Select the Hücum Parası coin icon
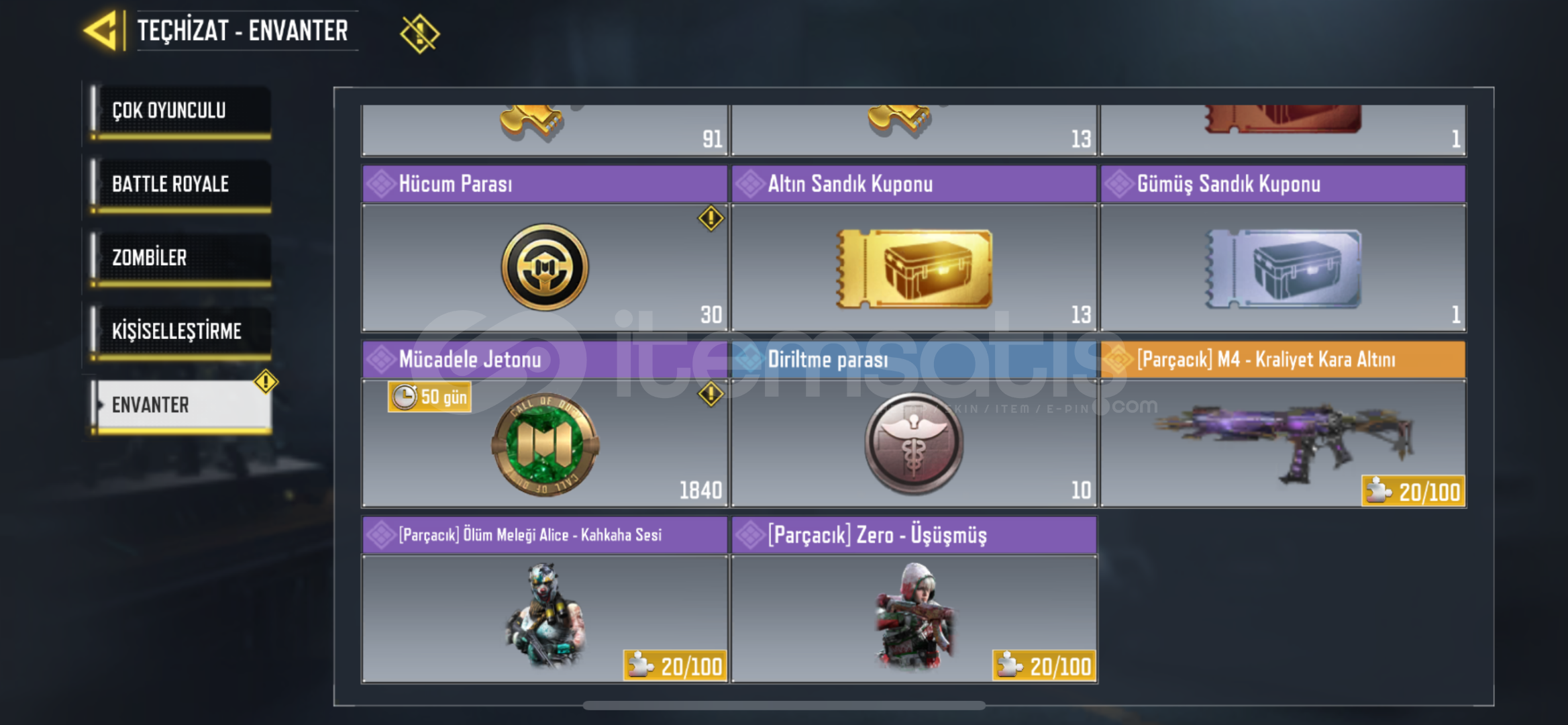 (545, 267)
